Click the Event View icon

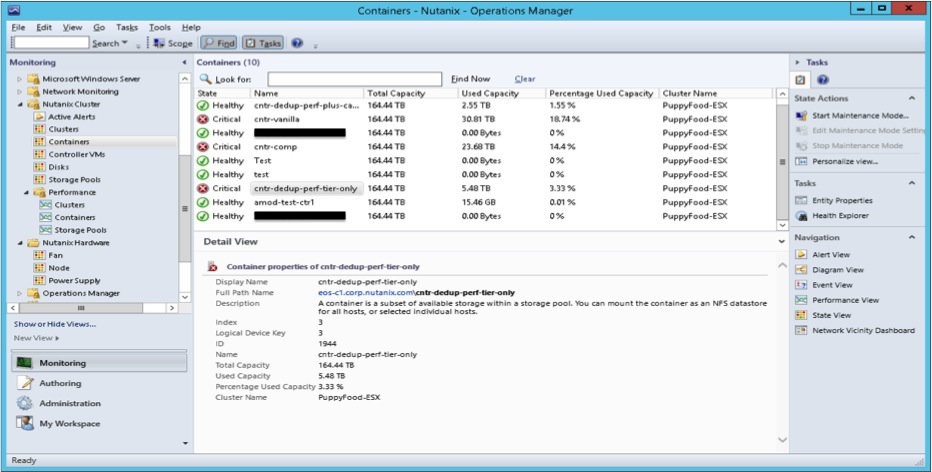(801, 285)
